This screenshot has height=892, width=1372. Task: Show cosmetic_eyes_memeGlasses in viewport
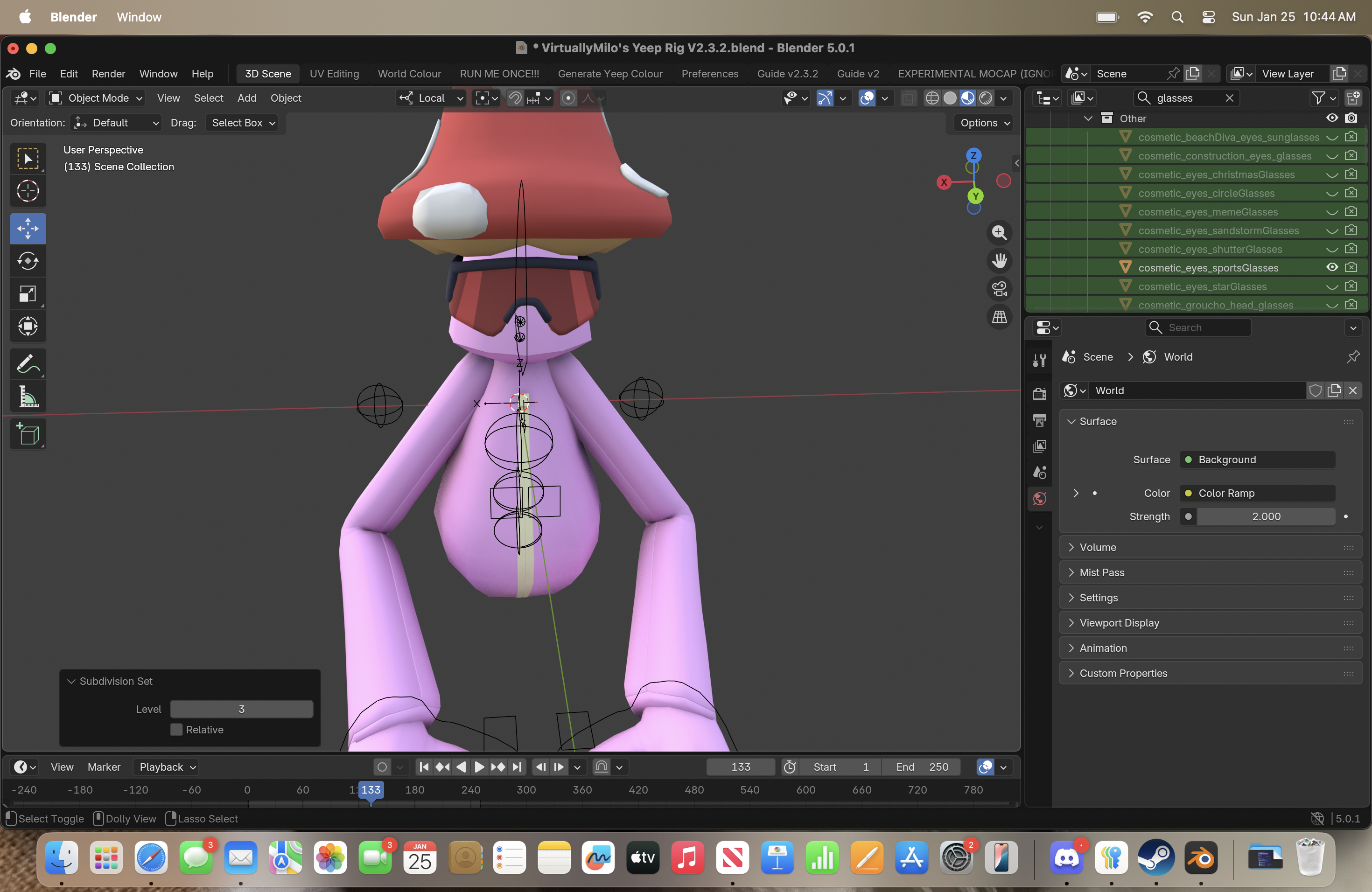click(1332, 211)
